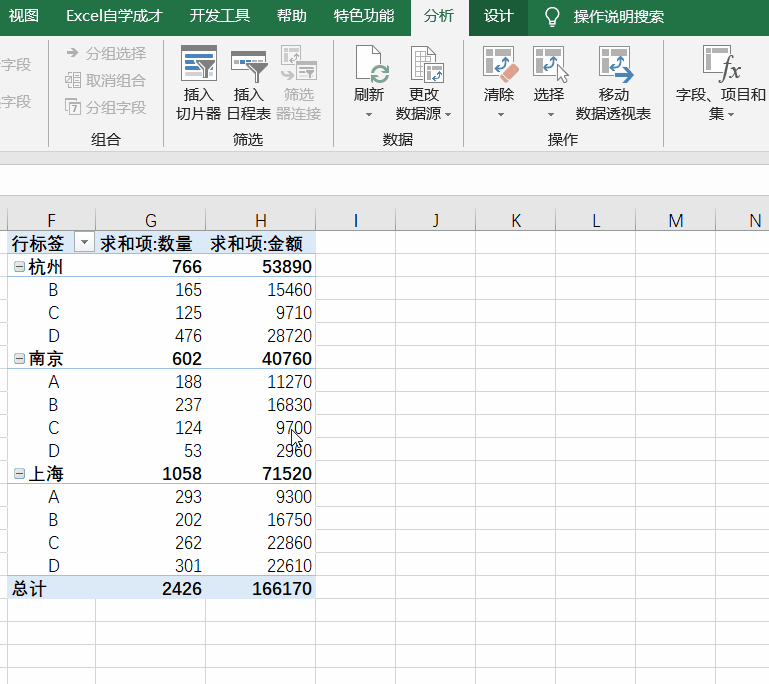This screenshot has height=684, width=769.
Task: Click cell with value 53890
Action: click(260, 266)
